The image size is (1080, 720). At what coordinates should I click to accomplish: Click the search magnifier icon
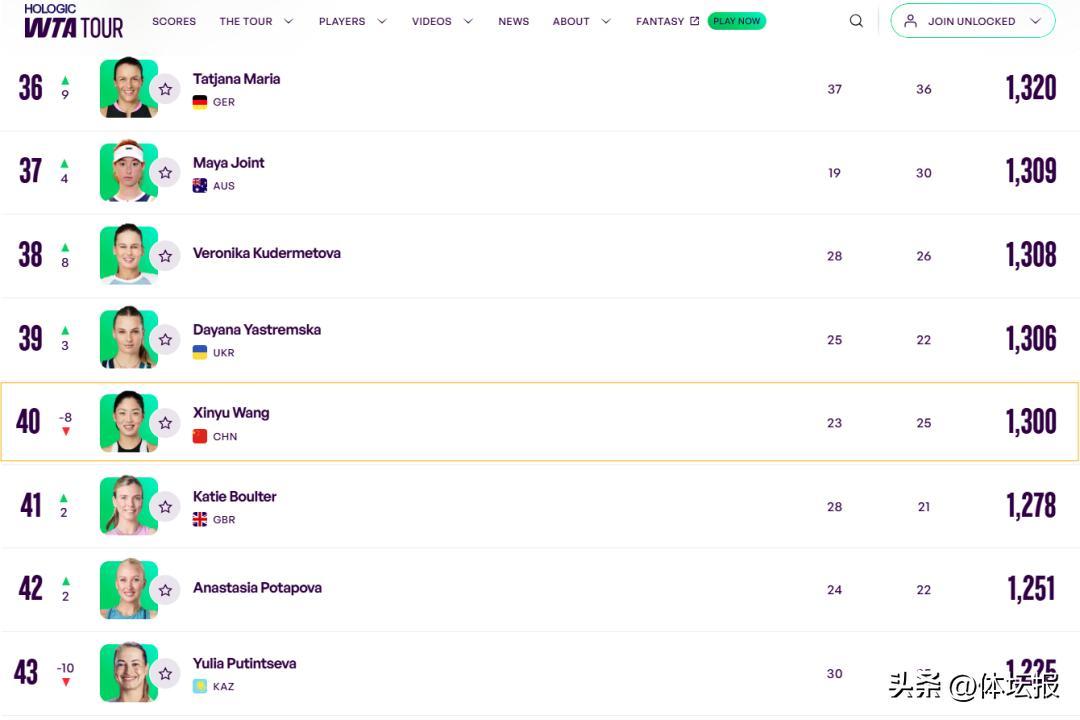tap(856, 21)
